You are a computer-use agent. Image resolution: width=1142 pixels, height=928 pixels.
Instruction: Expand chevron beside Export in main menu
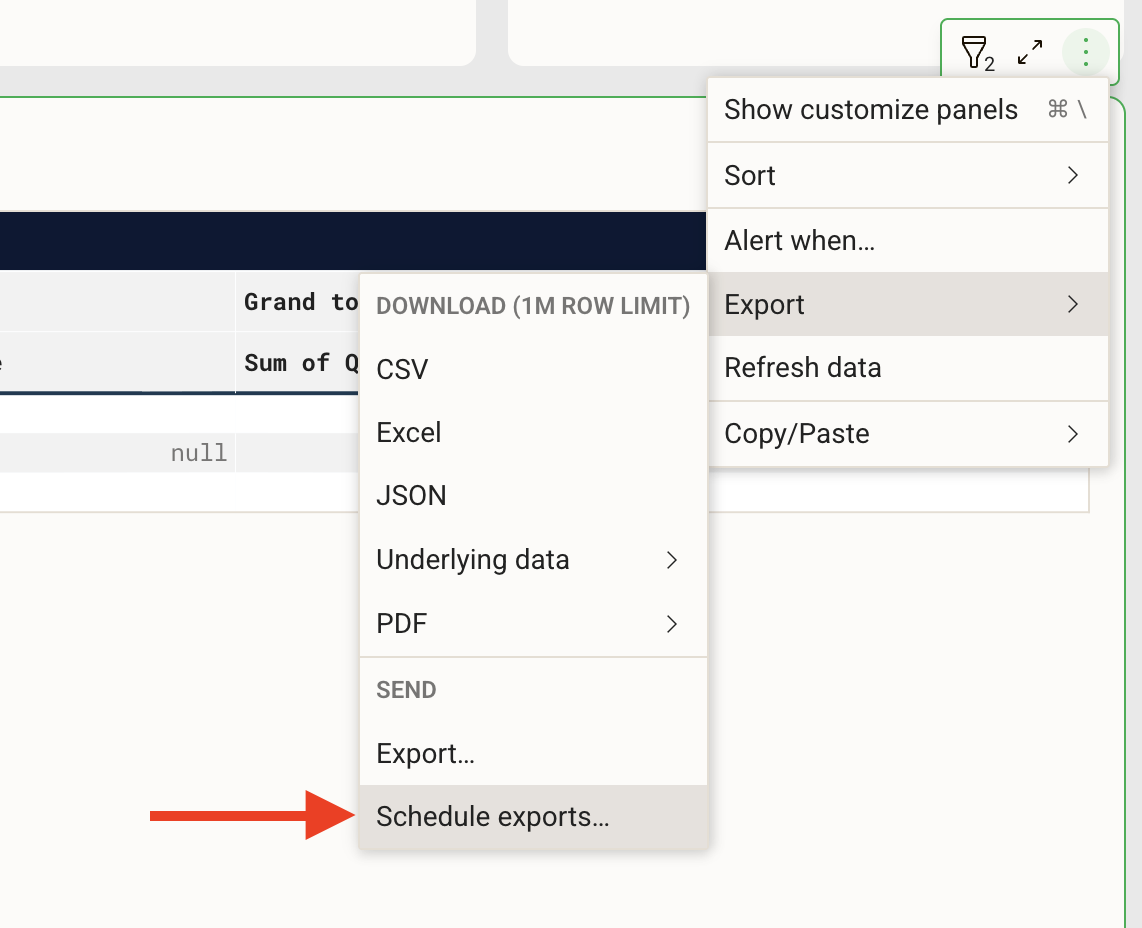1072,304
